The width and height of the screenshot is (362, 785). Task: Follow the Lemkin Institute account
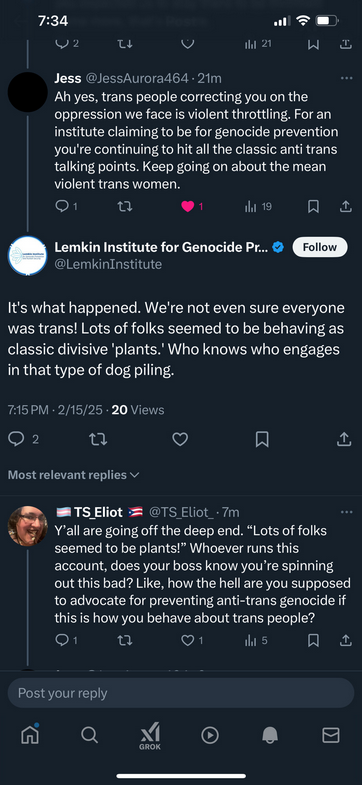[319, 247]
